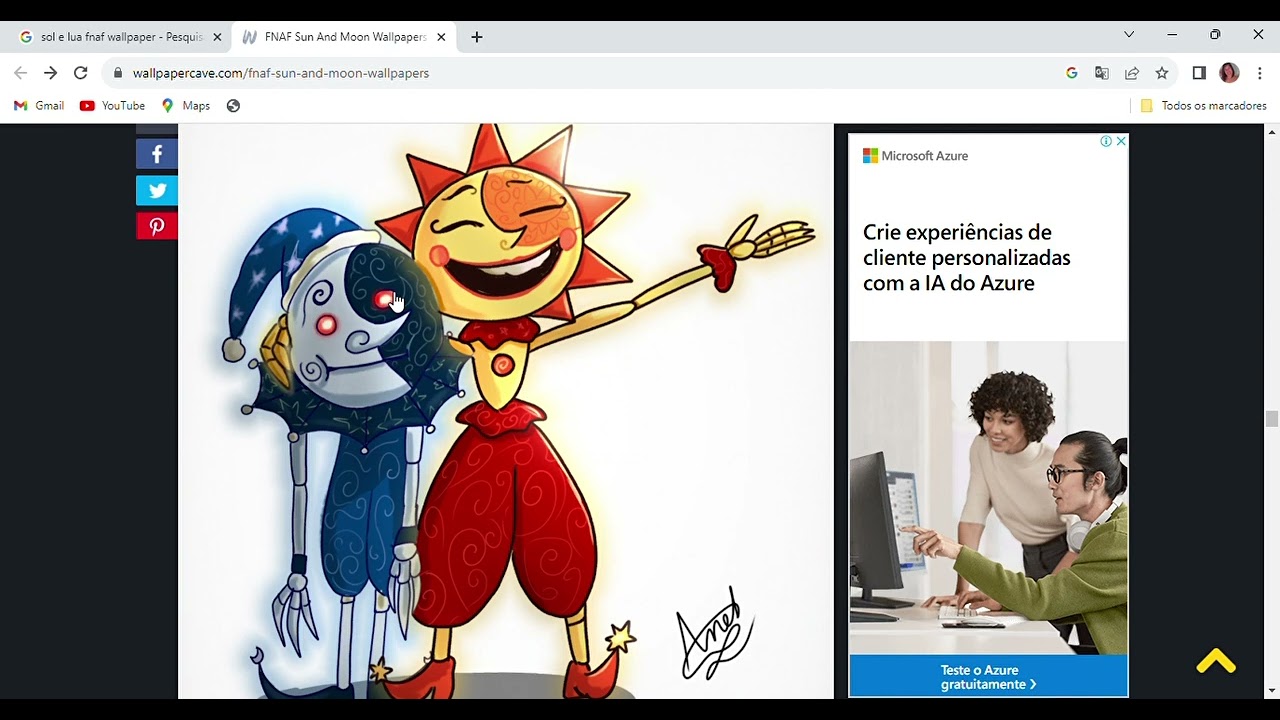Viewport: 1280px width, 720px height.
Task: Switch to the Google search tab
Action: 121,37
